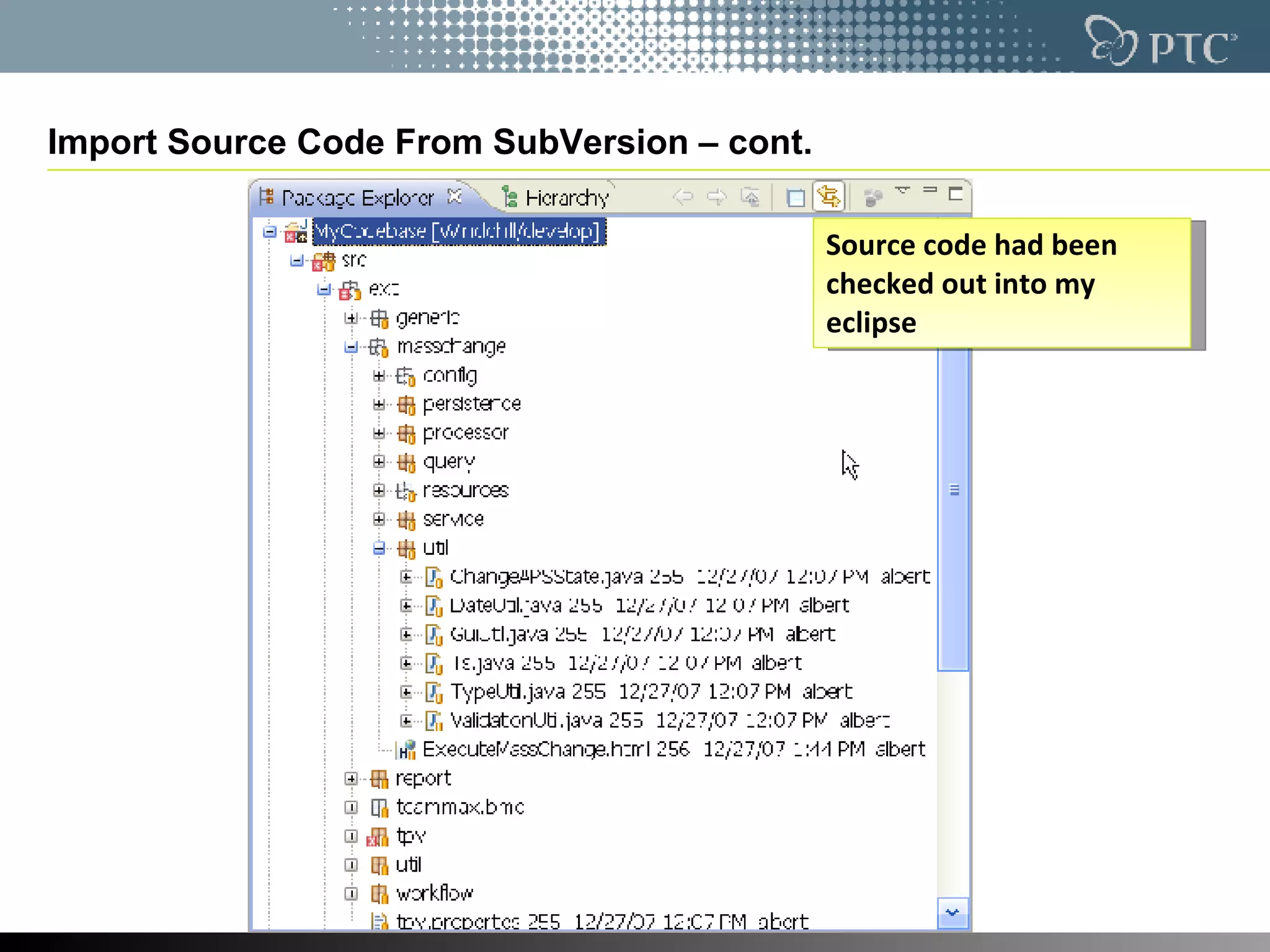Click the Up one level toolbar icon
The width and height of the screenshot is (1270, 952).
(x=750, y=197)
